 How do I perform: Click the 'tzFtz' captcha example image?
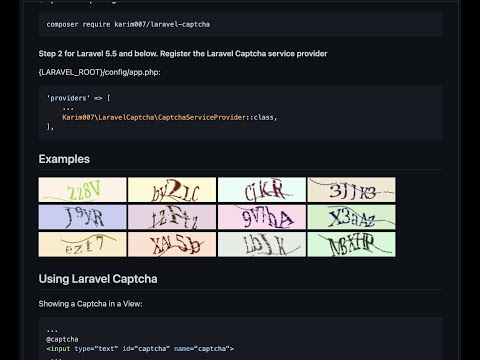click(x=172, y=217)
